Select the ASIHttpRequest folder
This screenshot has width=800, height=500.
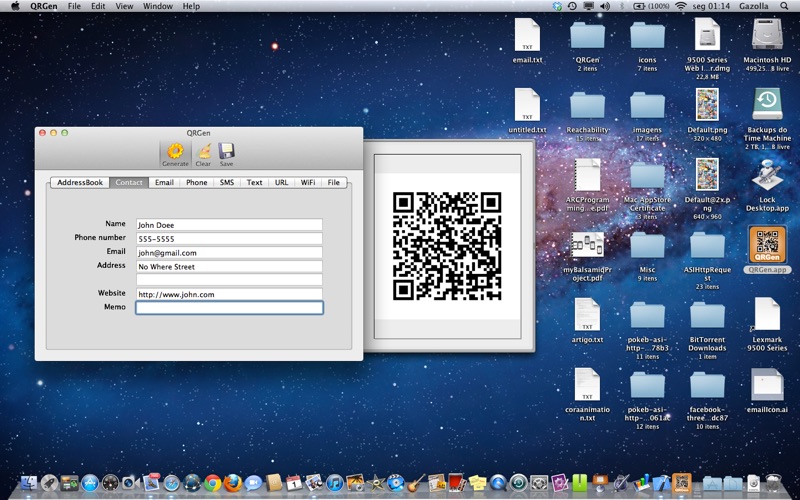(707, 260)
